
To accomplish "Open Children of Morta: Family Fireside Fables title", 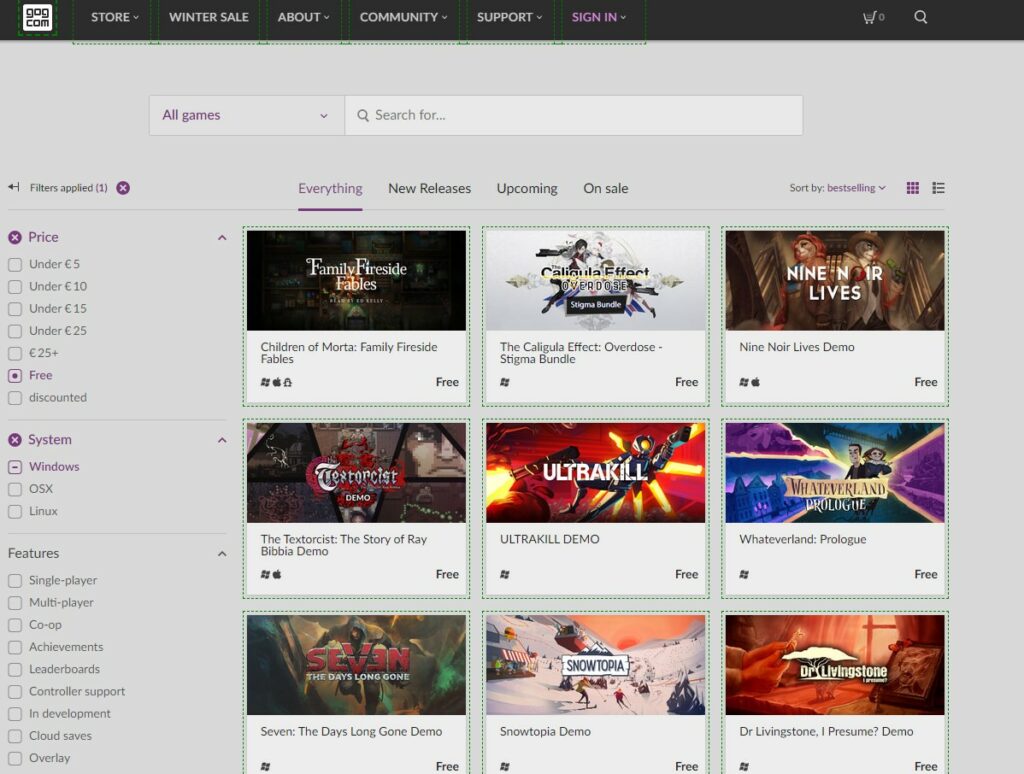I will click(x=349, y=353).
